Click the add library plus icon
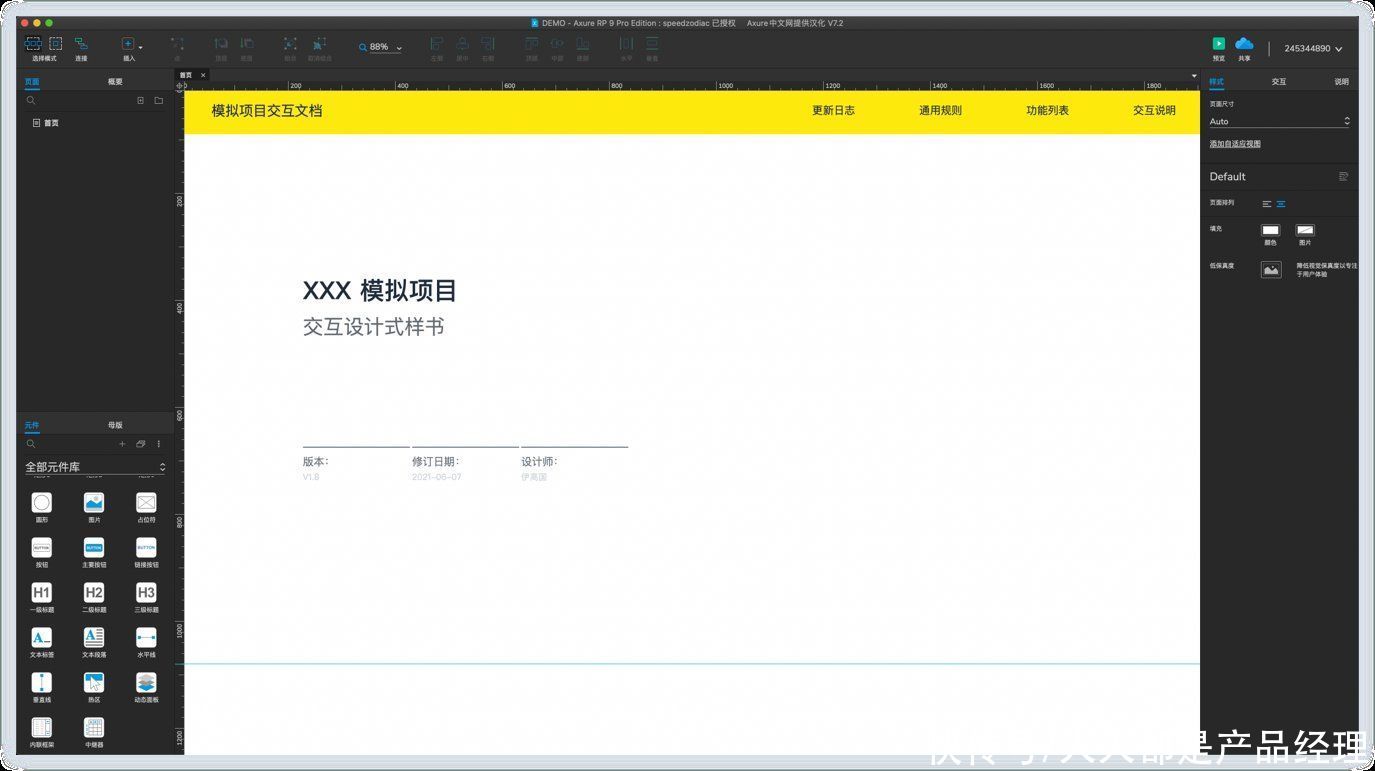 (x=123, y=444)
